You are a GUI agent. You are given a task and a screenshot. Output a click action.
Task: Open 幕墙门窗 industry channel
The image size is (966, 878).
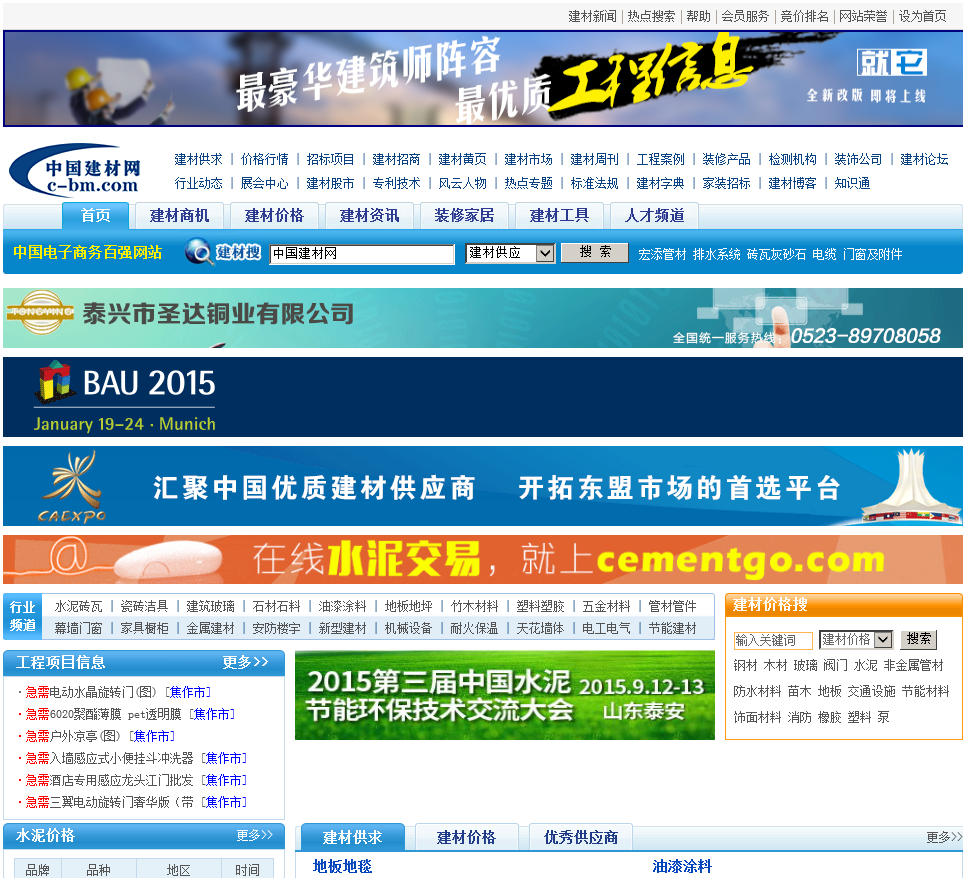coord(78,628)
